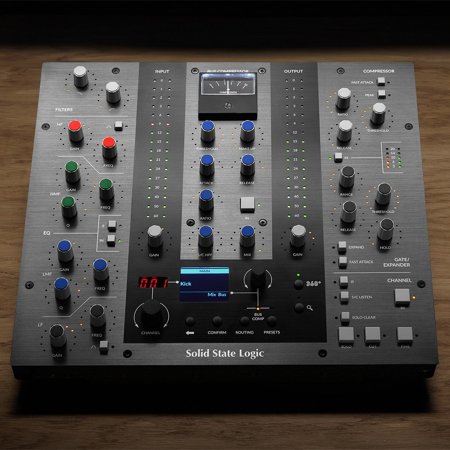Toggle the small switch above S/C LISTEN
Screen dimensions: 450x450
pos(344,282)
